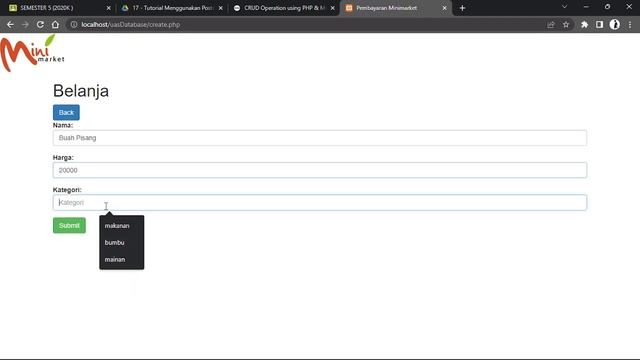Image resolution: width=640 pixels, height=360 pixels.
Task: View site information icon in address bar
Action: (x=74, y=24)
